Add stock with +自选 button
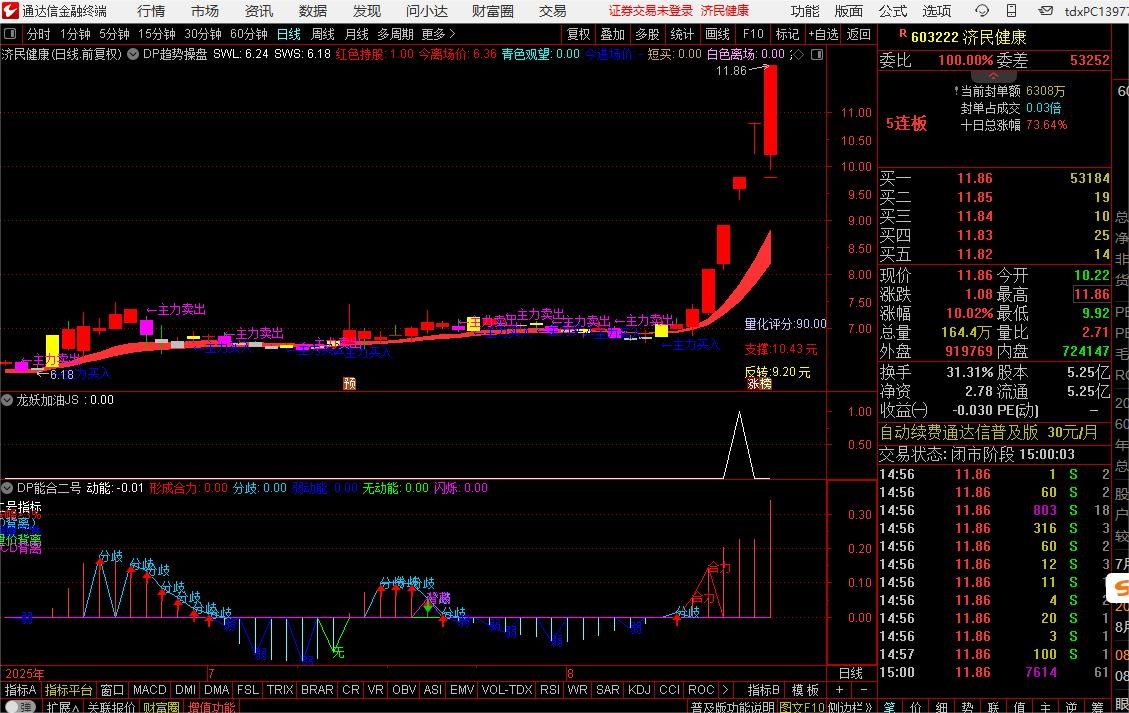 [823, 34]
